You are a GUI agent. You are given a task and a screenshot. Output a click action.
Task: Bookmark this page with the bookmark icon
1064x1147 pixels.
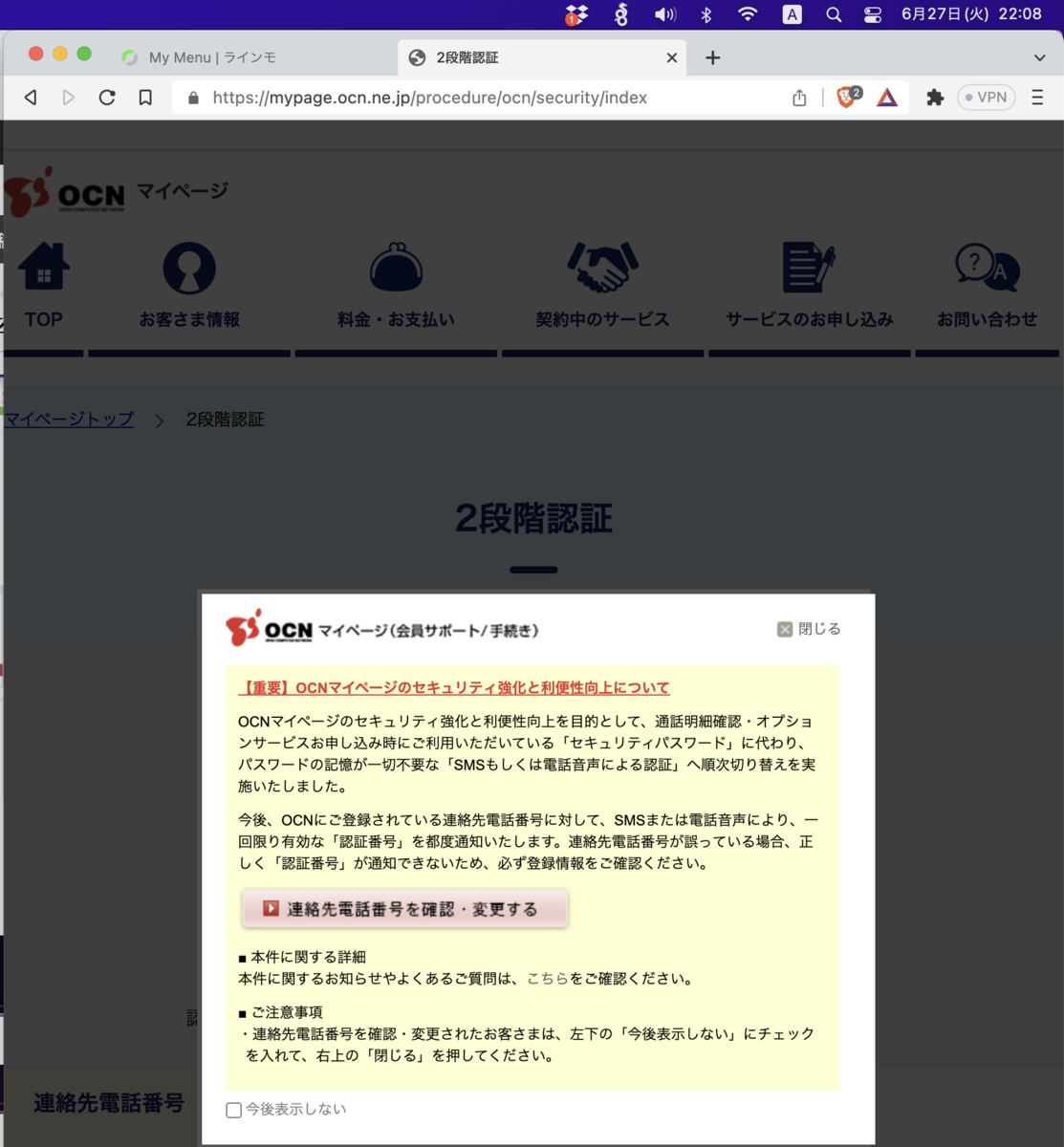145,97
